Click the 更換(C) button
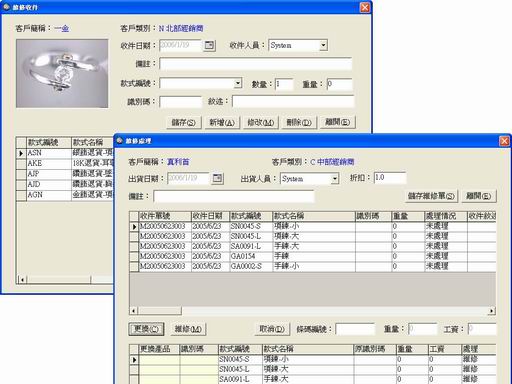The image size is (512, 384). [147, 329]
